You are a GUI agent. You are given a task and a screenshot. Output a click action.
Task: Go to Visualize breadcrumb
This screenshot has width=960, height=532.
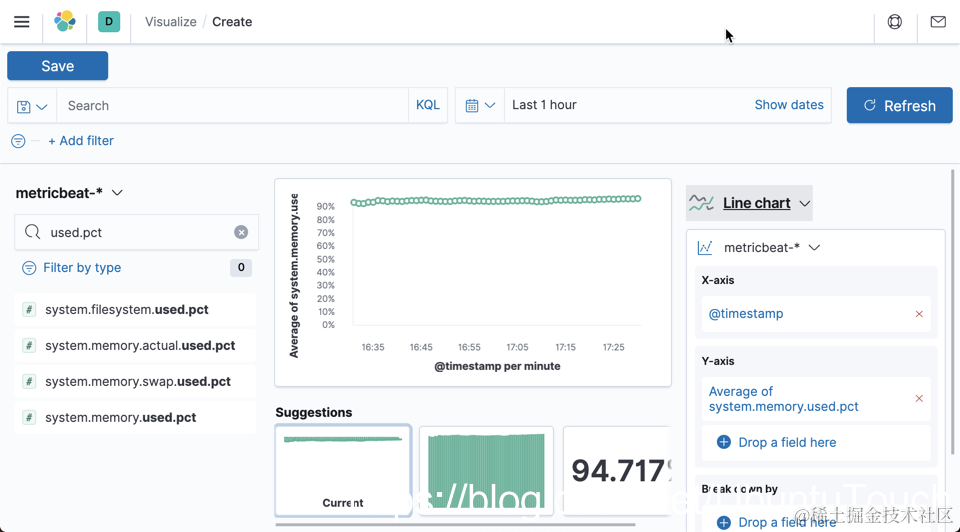171,21
